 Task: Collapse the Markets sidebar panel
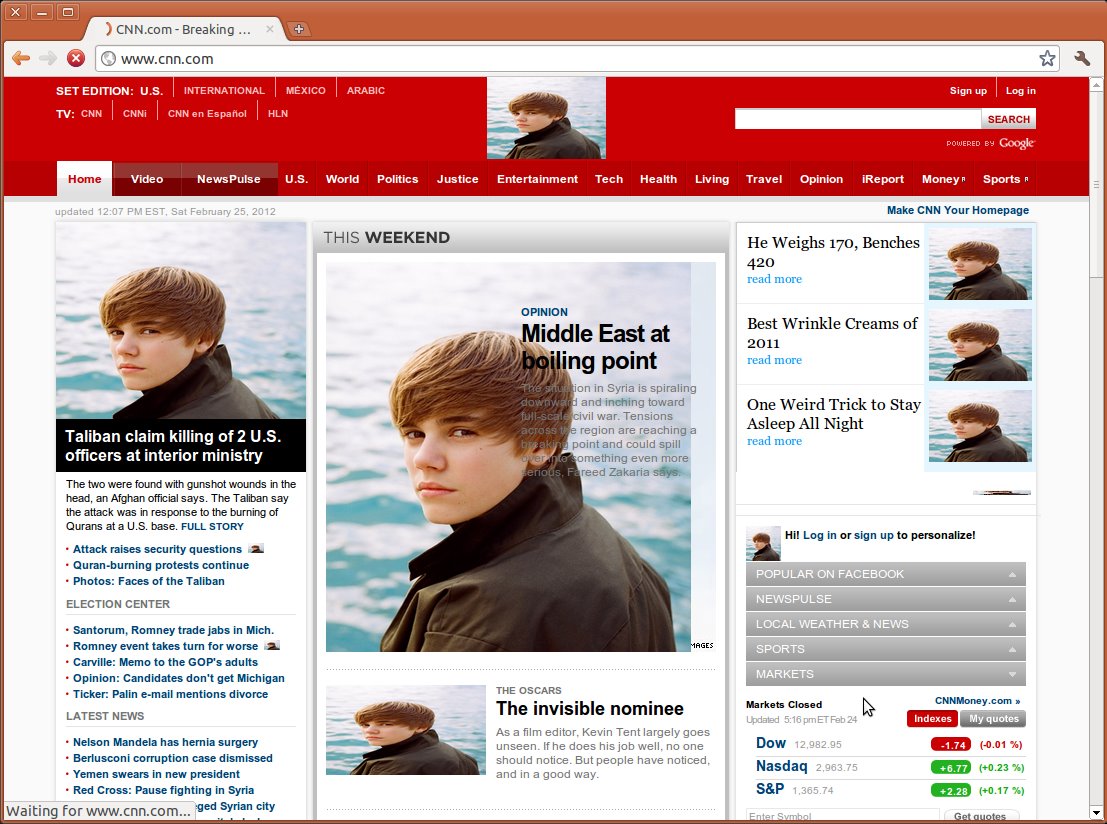click(885, 674)
